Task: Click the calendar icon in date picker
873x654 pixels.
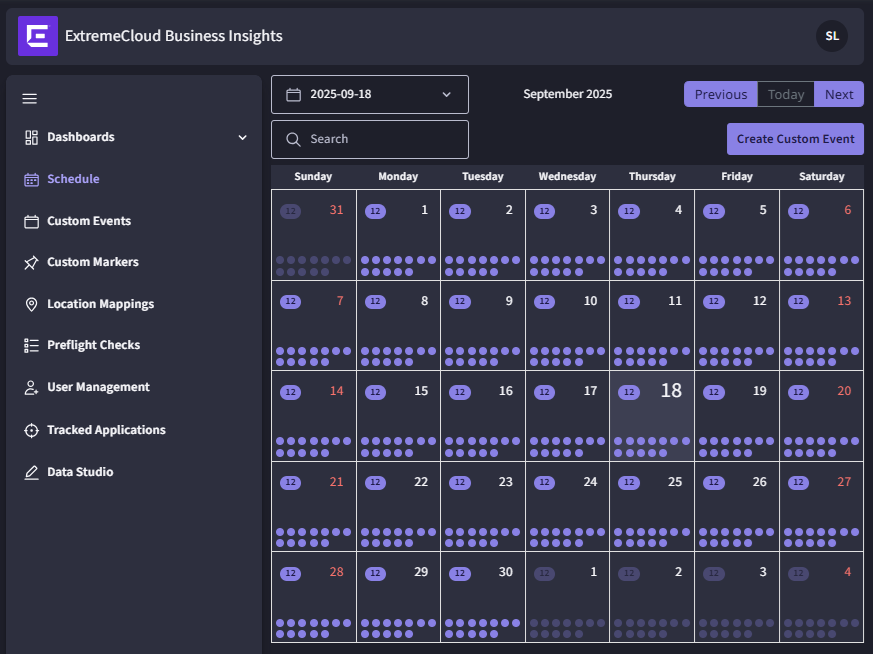Action: coord(294,94)
